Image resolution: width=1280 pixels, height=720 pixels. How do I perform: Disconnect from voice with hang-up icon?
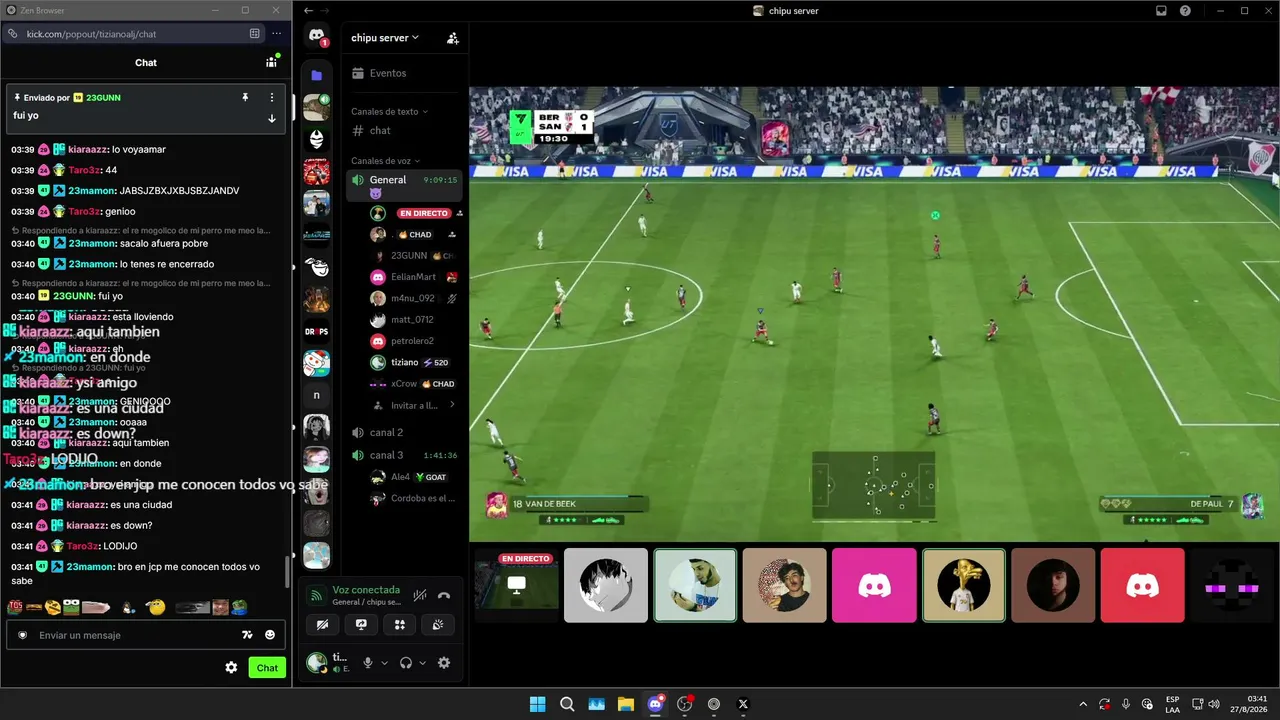(444, 595)
